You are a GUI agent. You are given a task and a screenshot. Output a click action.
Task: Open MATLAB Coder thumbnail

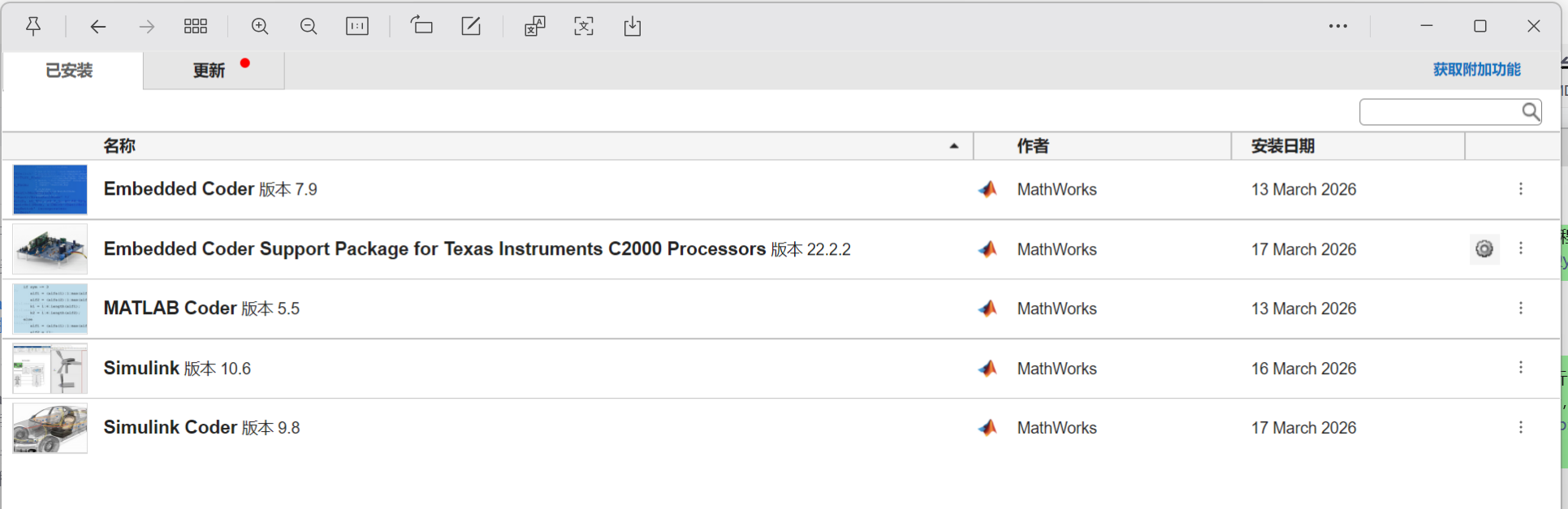[x=50, y=308]
